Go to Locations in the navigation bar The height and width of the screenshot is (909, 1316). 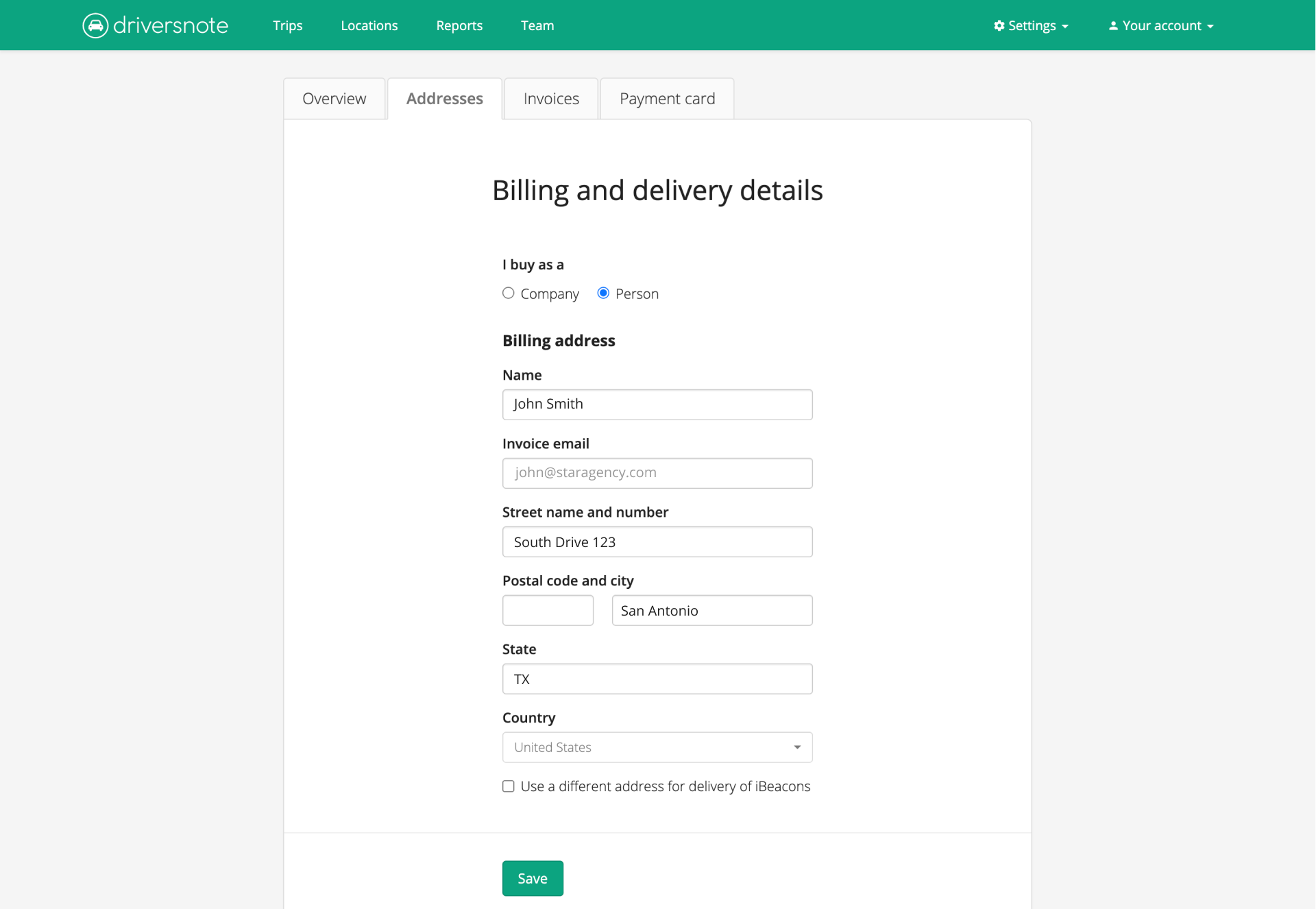[x=369, y=25]
